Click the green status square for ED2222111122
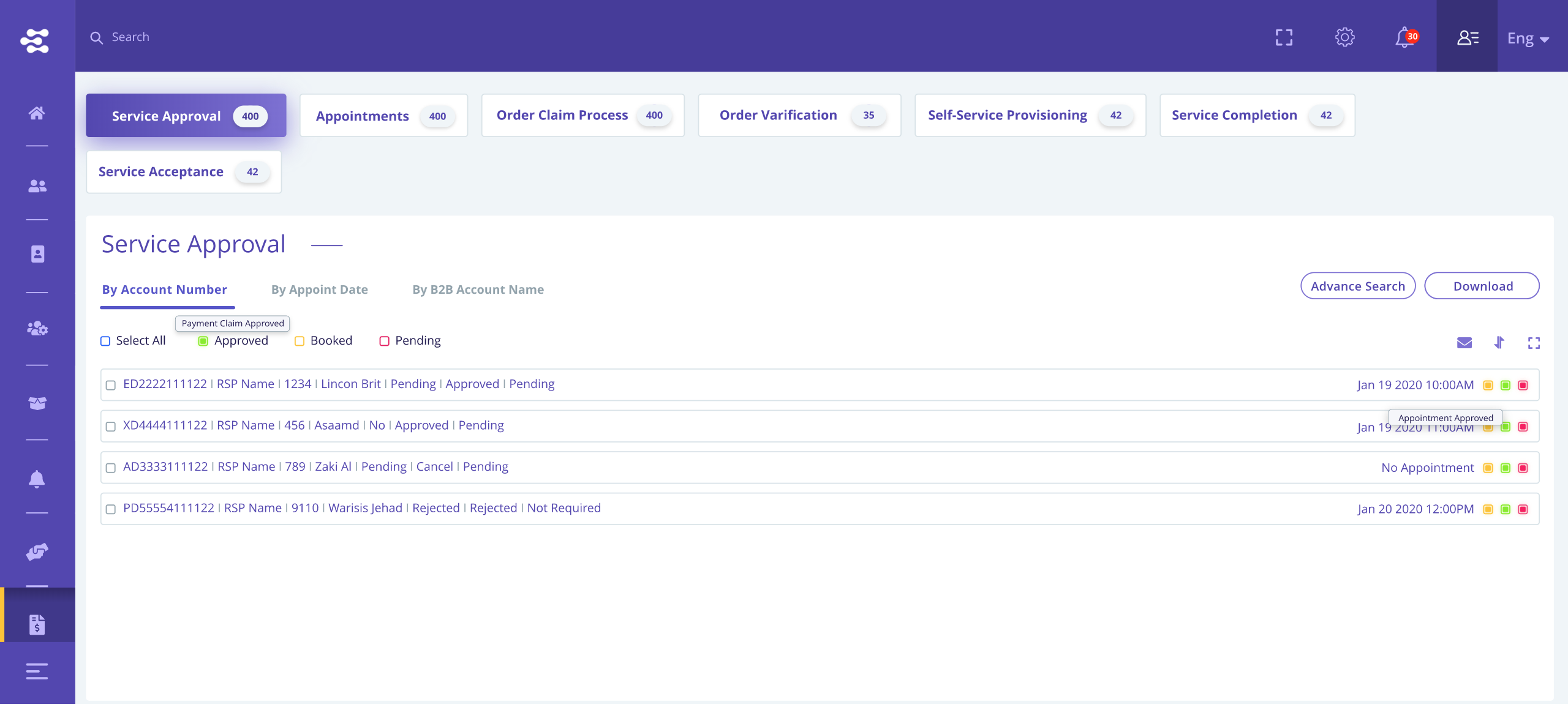This screenshot has width=1568, height=710. pyautogui.click(x=1506, y=386)
